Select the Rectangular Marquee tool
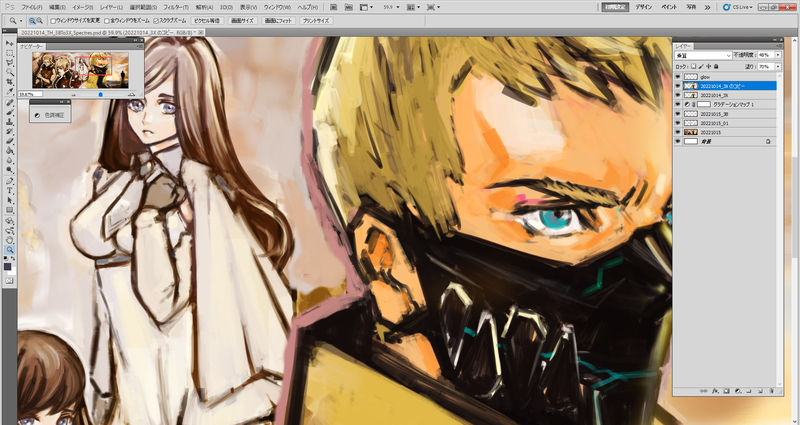This screenshot has width=800, height=425. pos(10,53)
